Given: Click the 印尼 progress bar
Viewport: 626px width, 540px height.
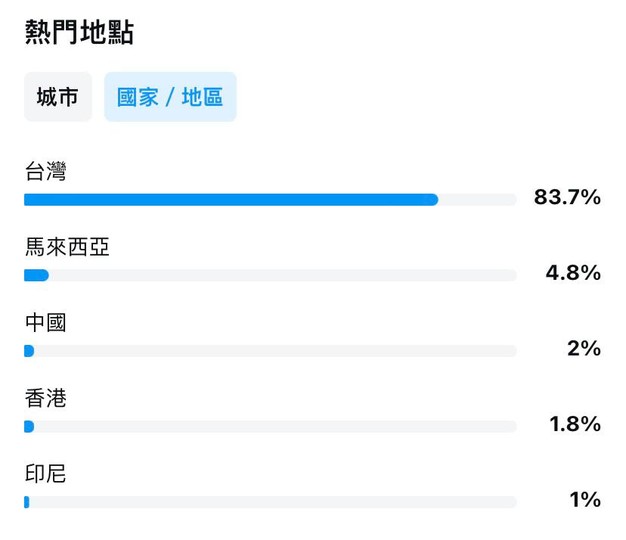Looking at the screenshot, I should coord(270,502).
